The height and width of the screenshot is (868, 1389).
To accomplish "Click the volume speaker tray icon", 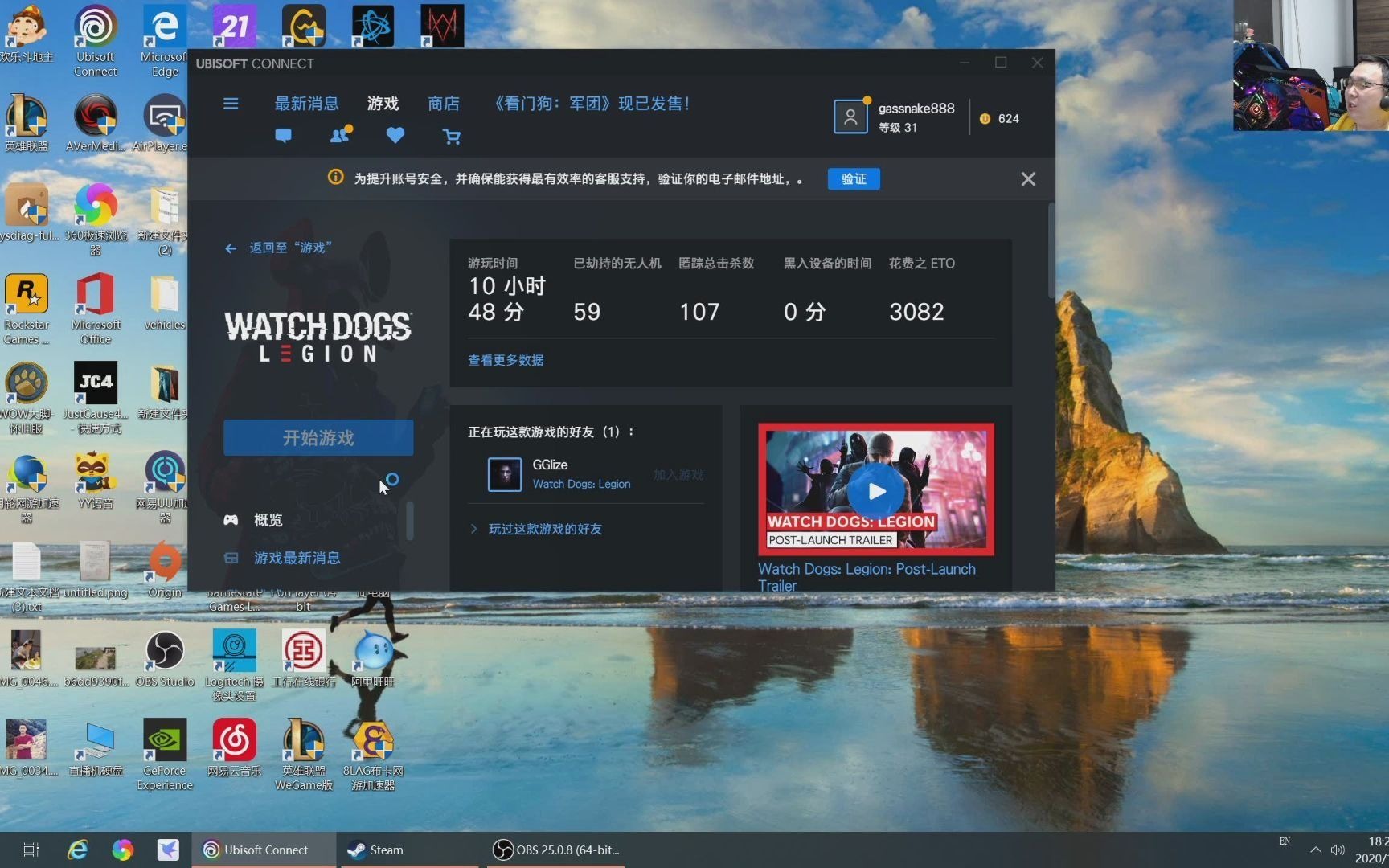I will click(x=1338, y=850).
